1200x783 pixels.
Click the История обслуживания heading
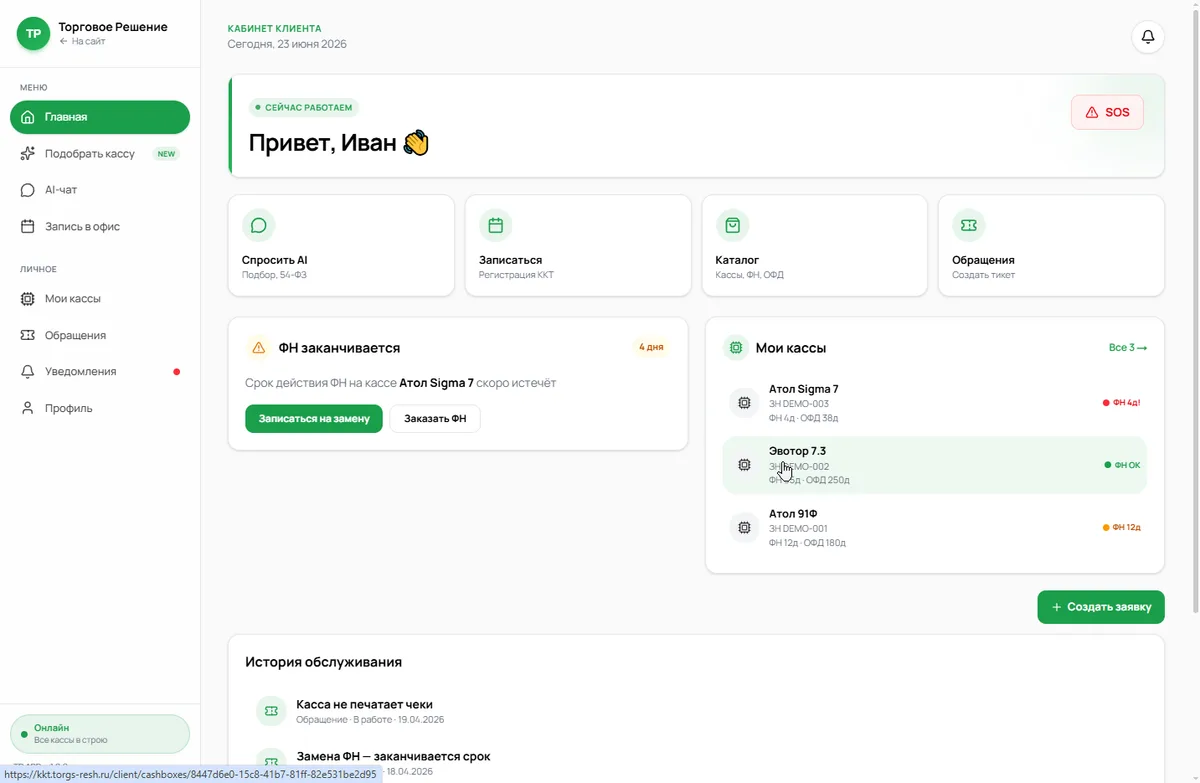[324, 662]
